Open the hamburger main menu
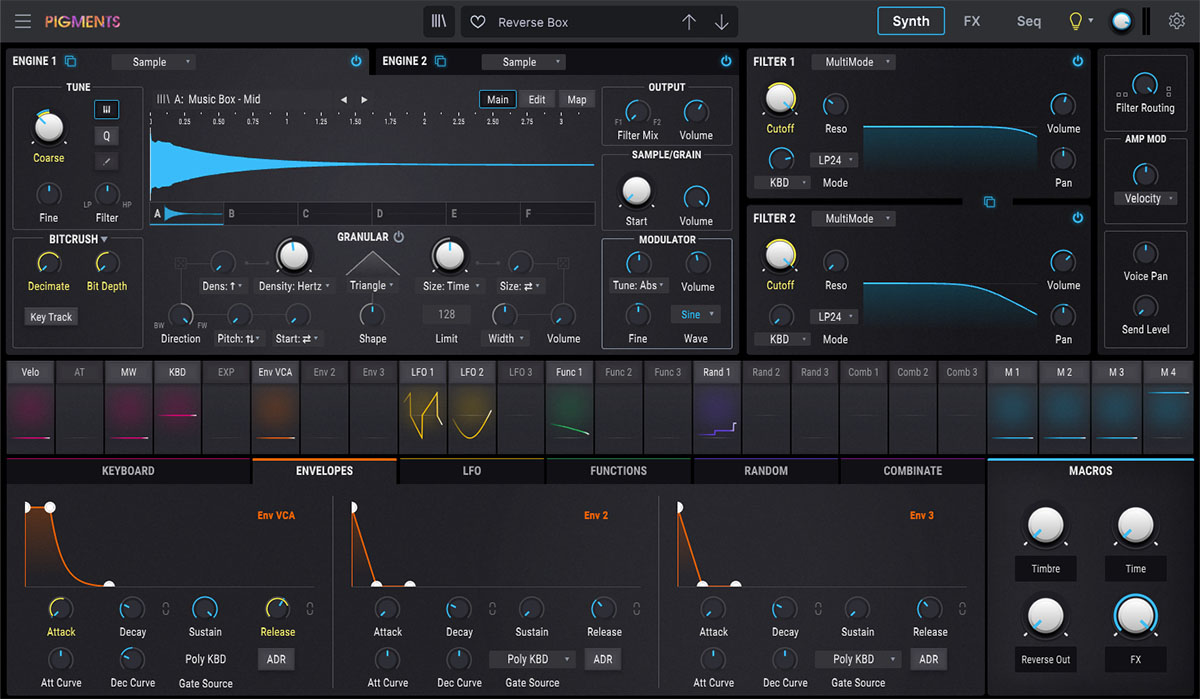Screen dimensions: 1200x699 [23, 21]
